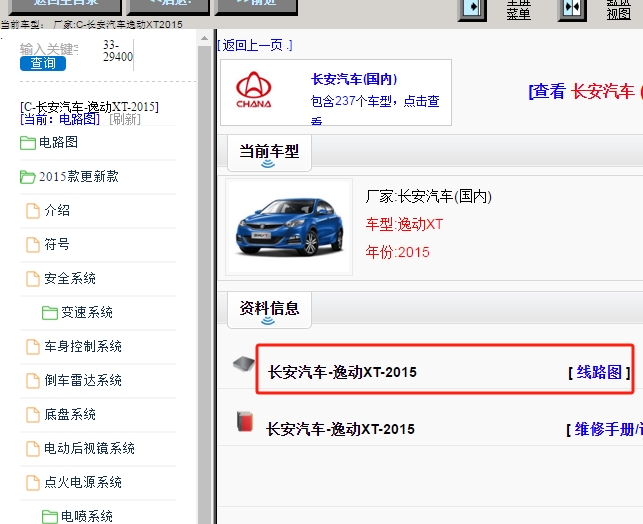Click the 厂家:长安汽车(国内) text
Viewport: 643px width, 524px height.
428,197
